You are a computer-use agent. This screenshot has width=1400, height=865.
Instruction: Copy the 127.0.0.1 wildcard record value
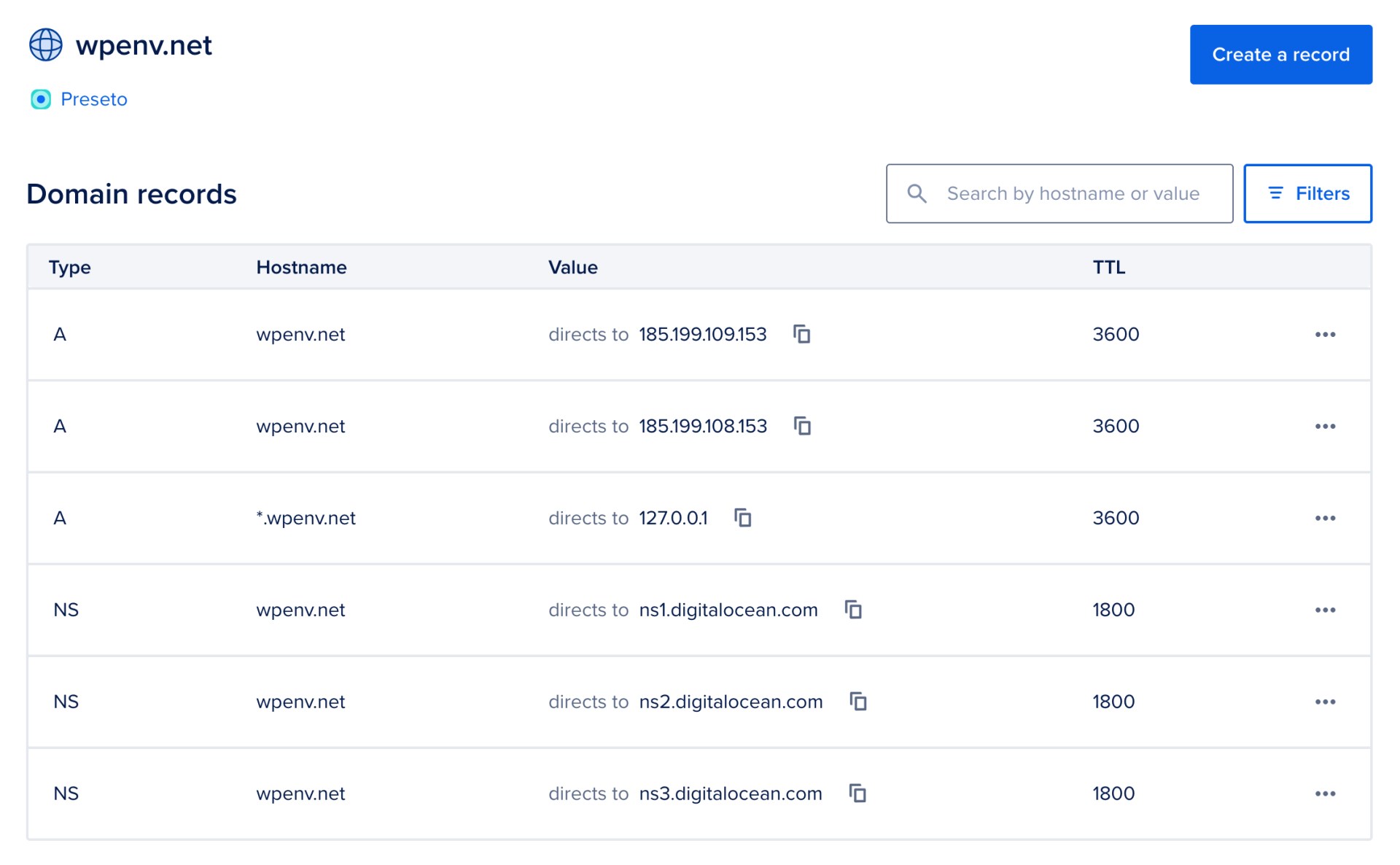743,518
